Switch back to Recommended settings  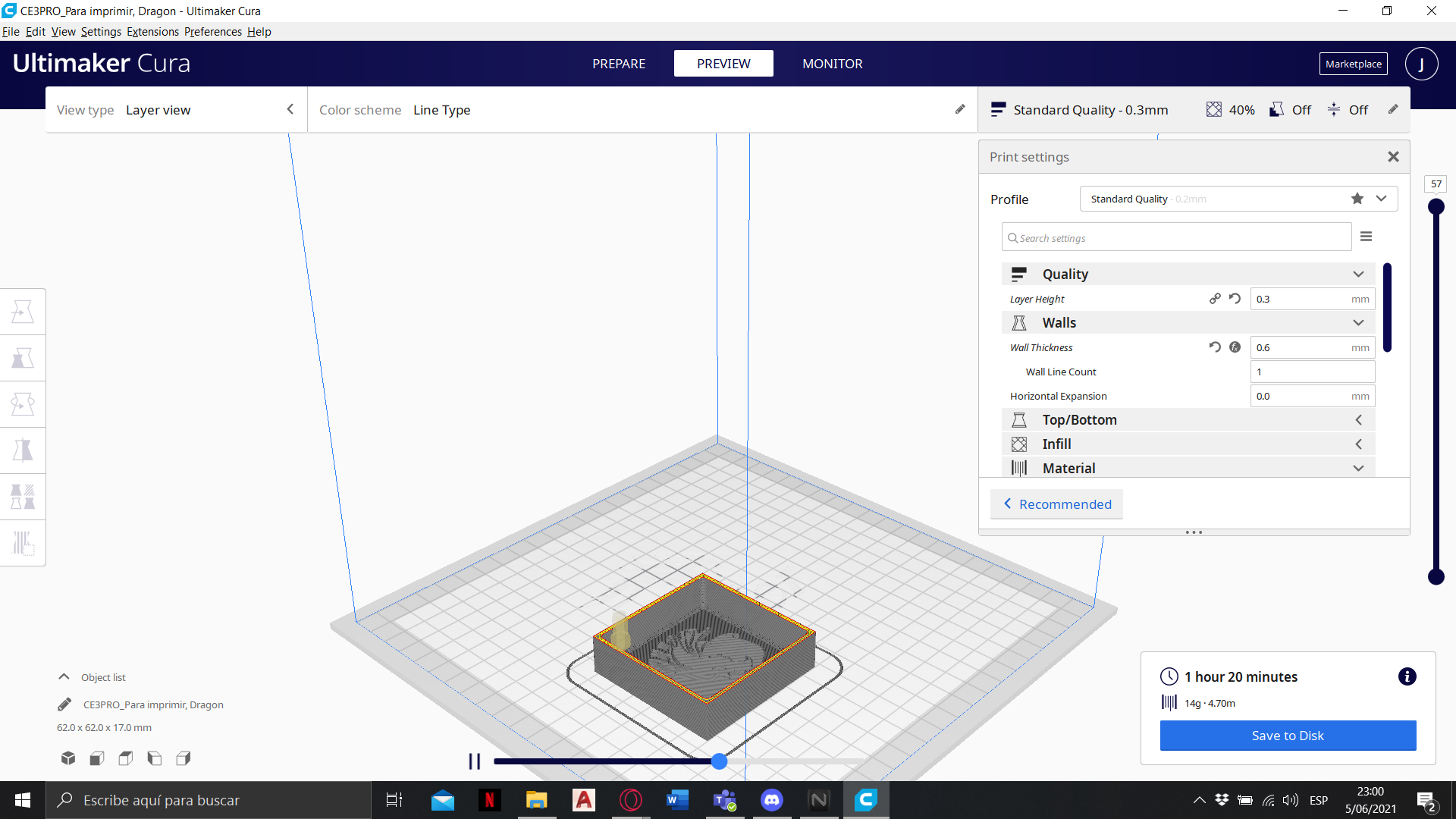[1056, 504]
